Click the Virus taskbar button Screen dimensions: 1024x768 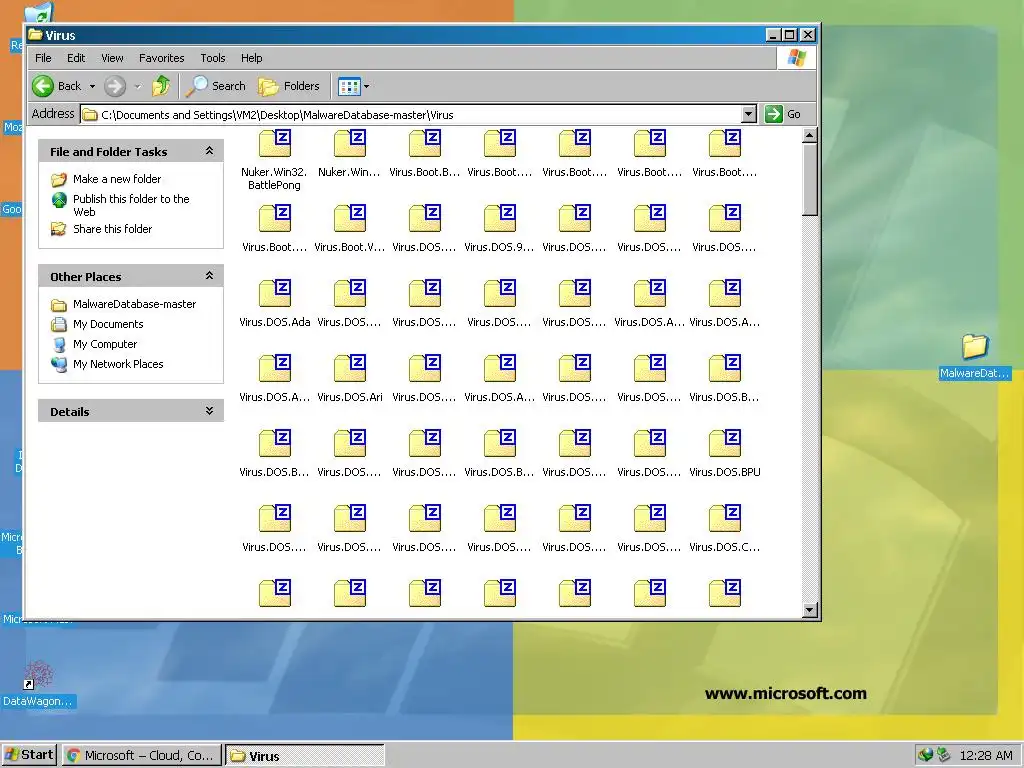pos(305,756)
